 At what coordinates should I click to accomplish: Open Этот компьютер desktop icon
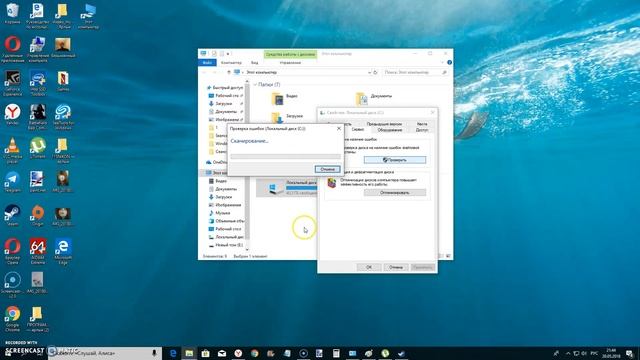(88, 16)
